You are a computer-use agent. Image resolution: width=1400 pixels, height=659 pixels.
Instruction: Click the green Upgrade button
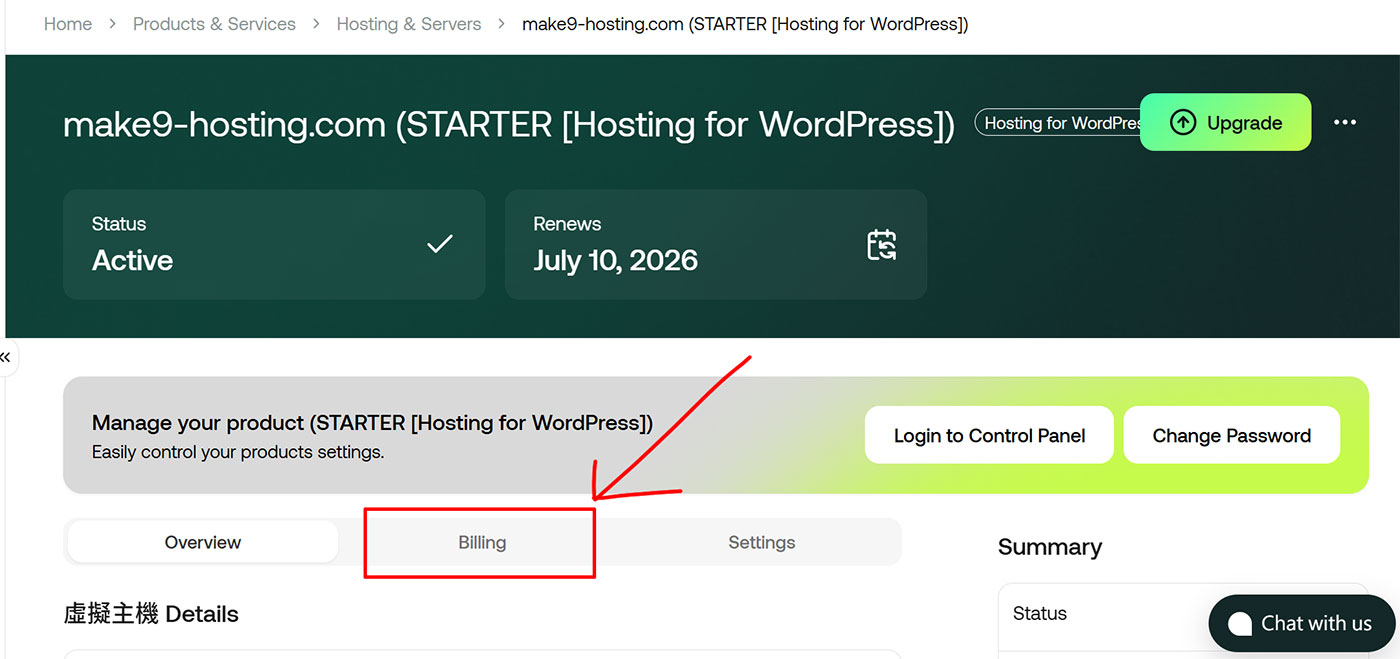coord(1225,122)
